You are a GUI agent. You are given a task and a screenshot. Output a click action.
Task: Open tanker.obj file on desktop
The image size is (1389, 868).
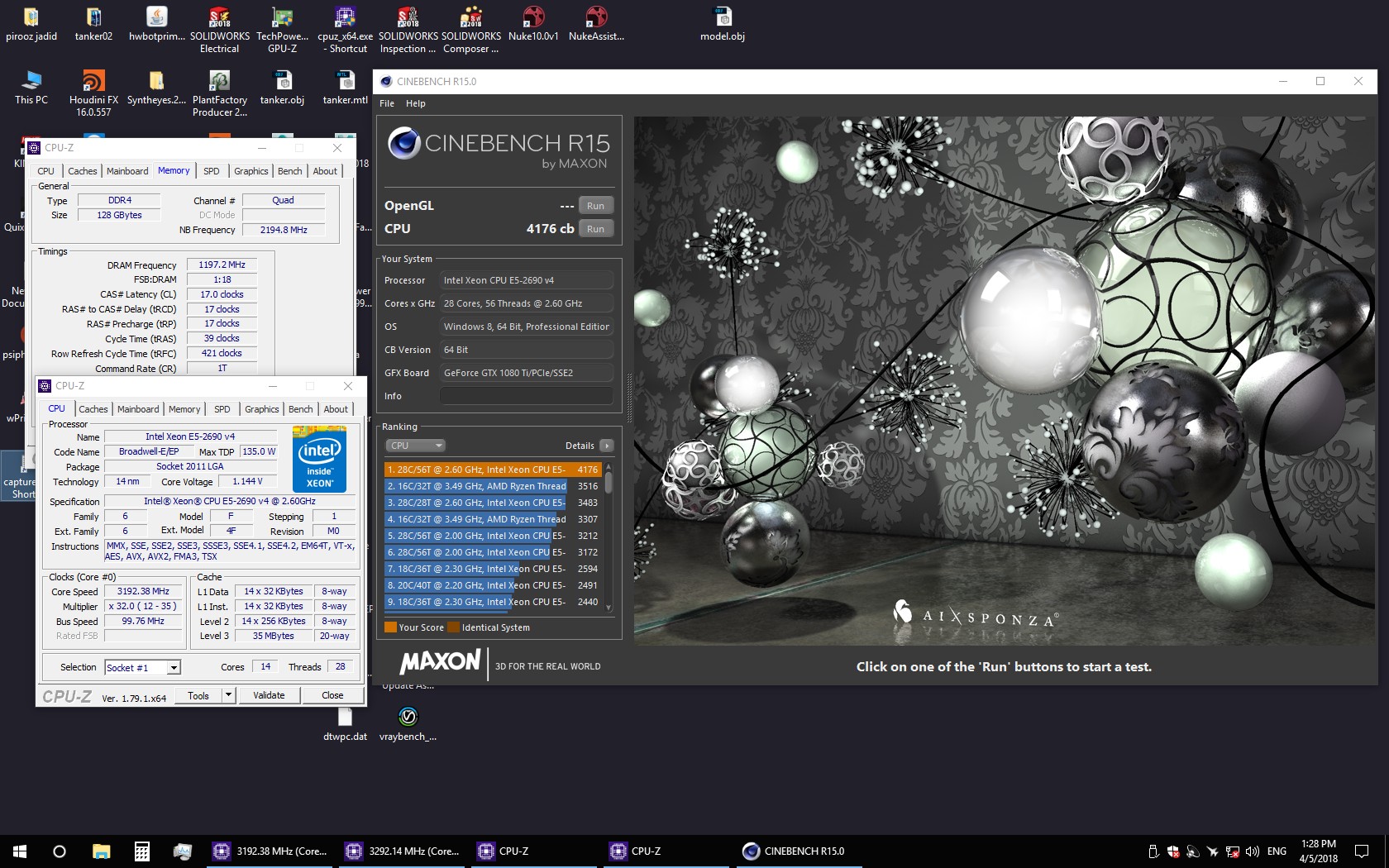282,87
